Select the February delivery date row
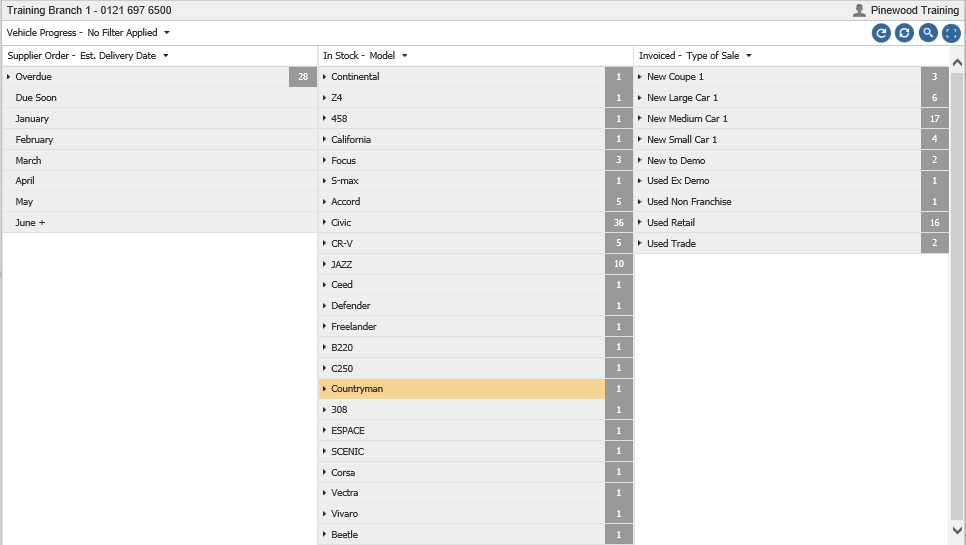This screenshot has height=545, width=966. (160, 140)
